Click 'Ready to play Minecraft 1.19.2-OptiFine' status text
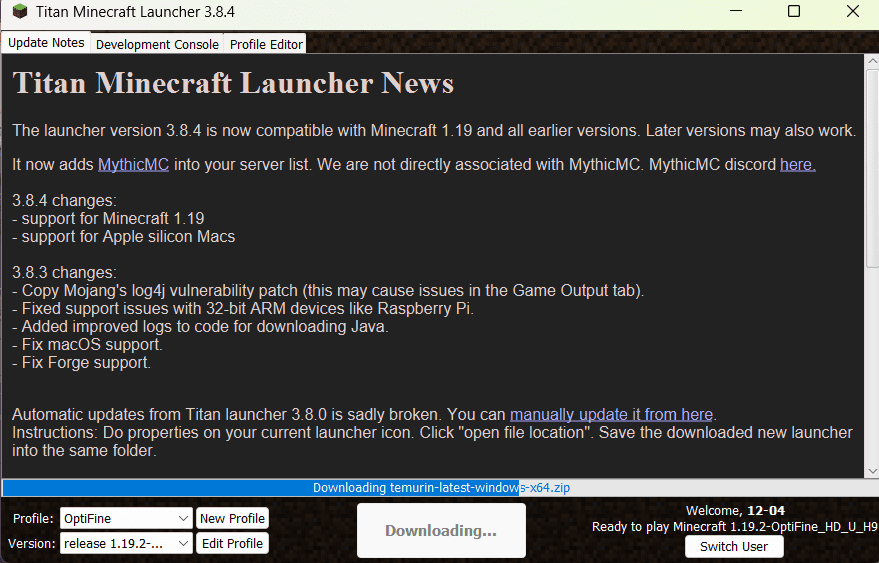 tap(734, 527)
